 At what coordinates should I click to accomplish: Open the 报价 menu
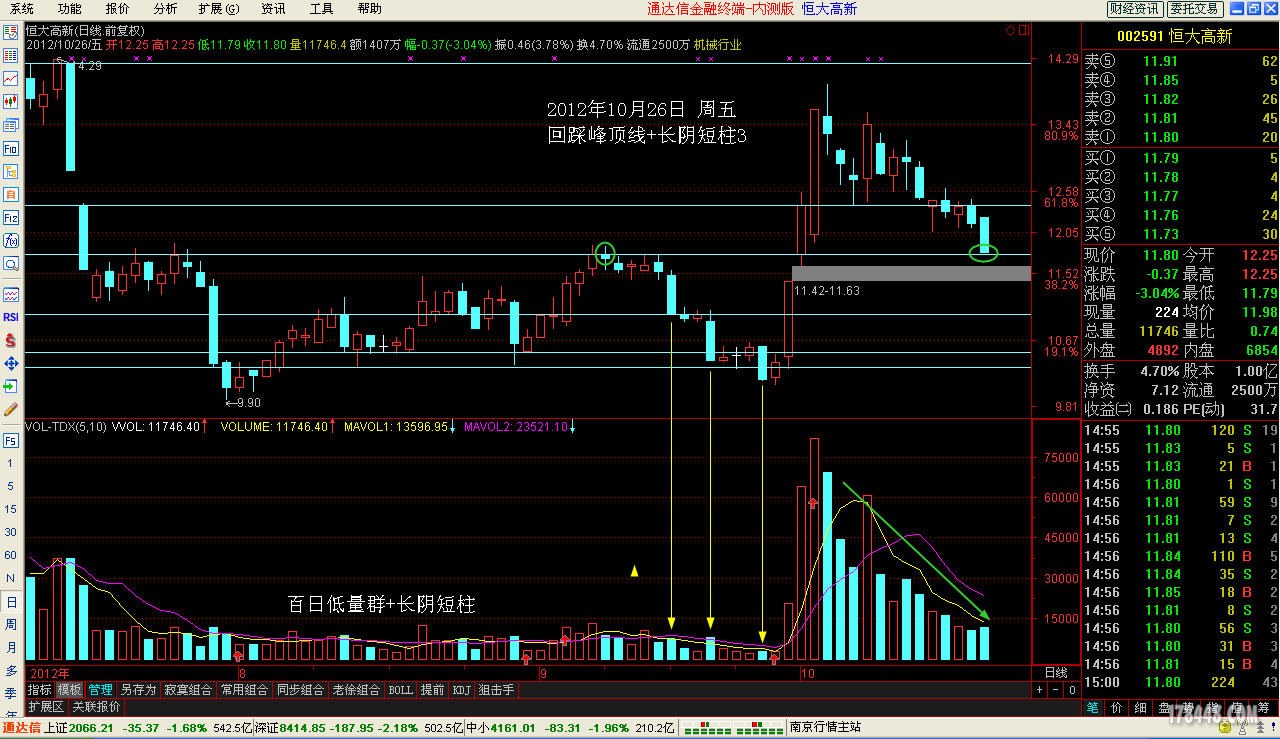pos(117,9)
